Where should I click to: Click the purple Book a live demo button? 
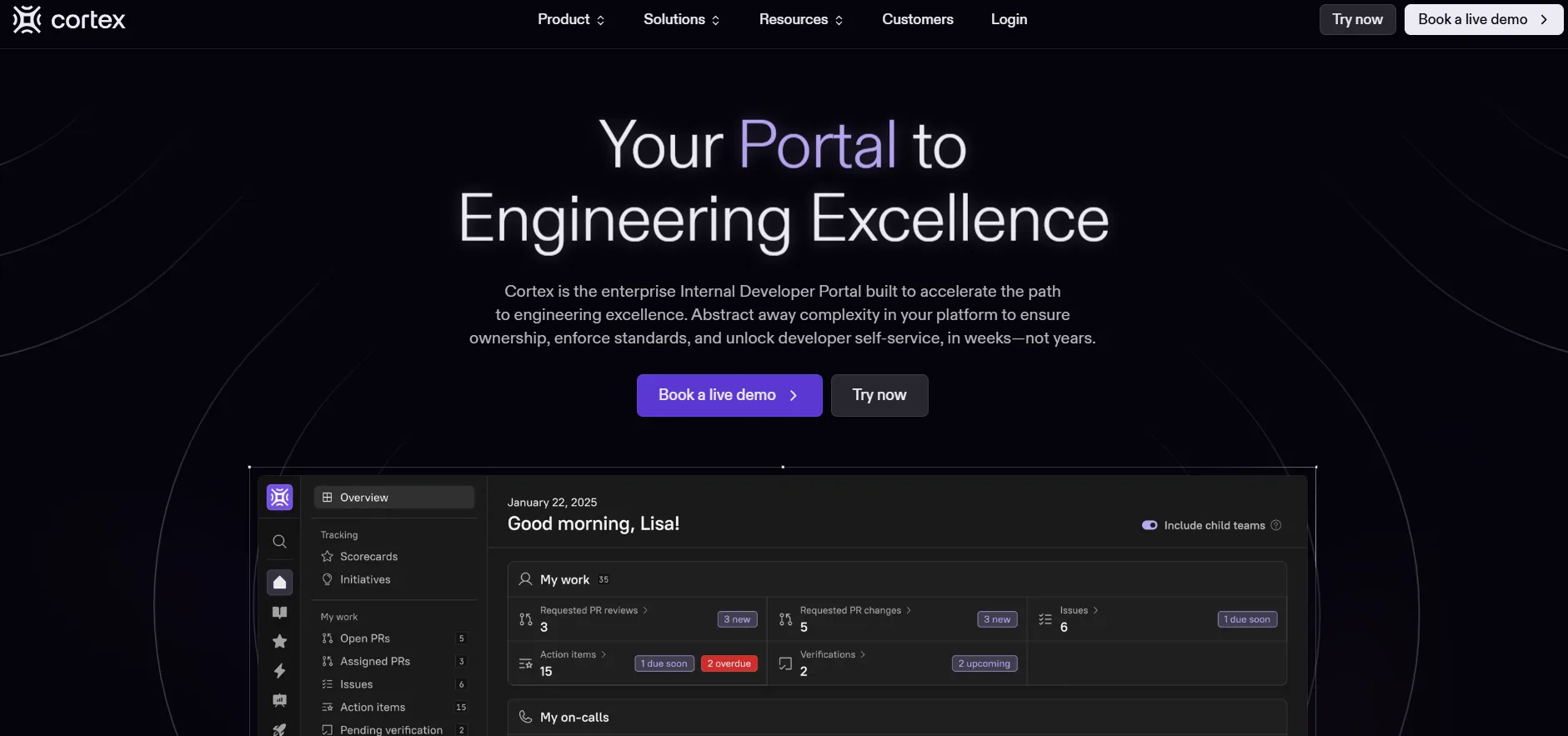[729, 395]
